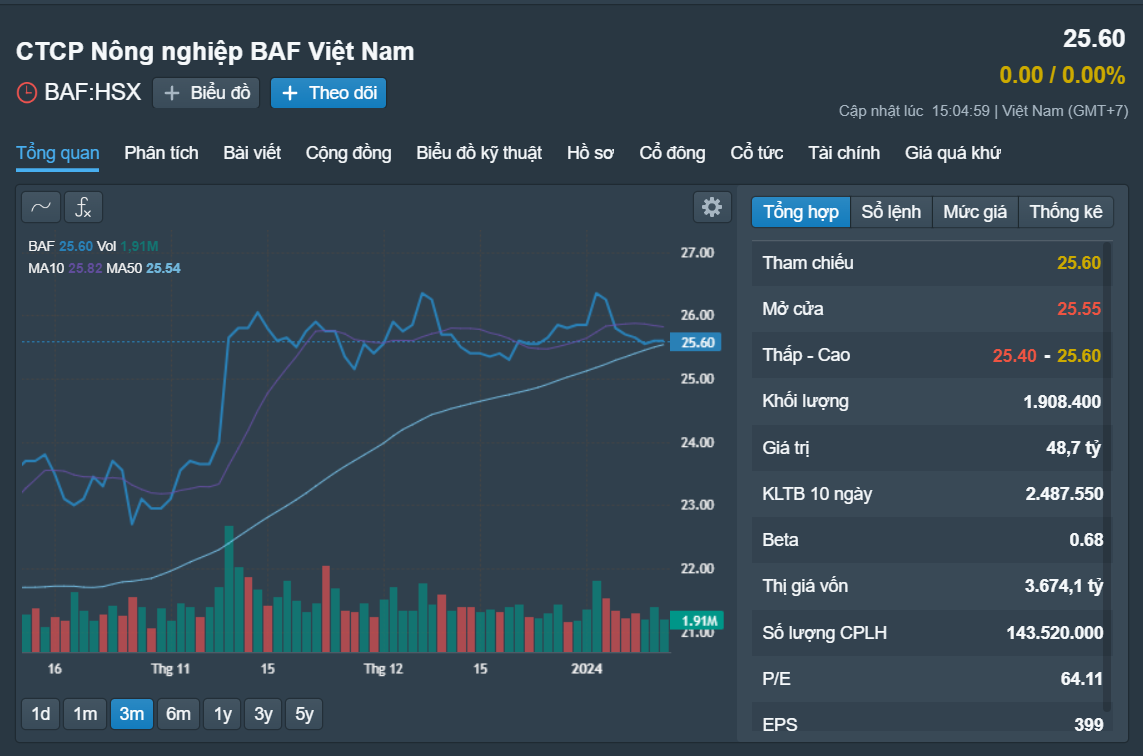Go to the Bài viết tab
The width and height of the screenshot is (1143, 756).
tap(252, 153)
